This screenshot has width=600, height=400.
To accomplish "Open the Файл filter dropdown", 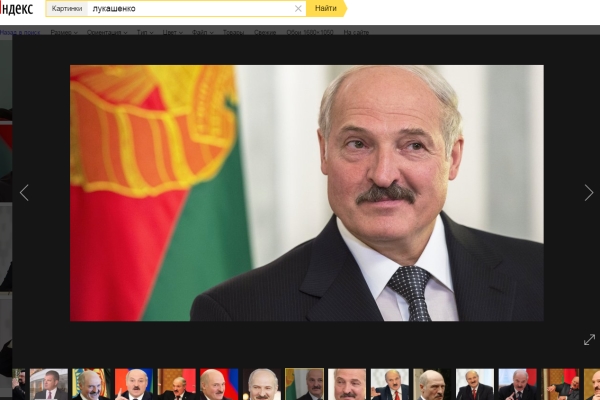I will [202, 32].
